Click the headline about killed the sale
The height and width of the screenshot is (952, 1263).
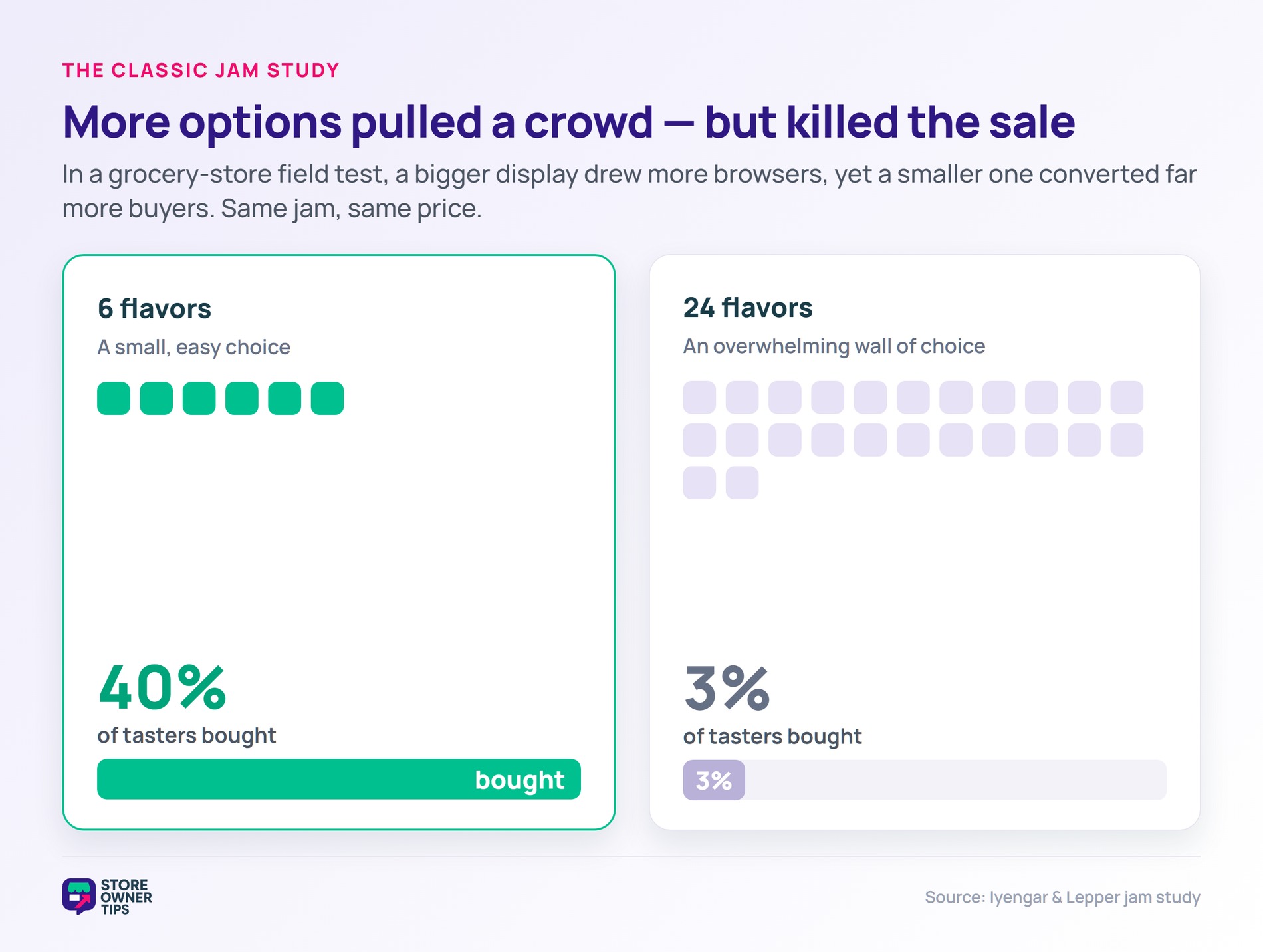(569, 122)
